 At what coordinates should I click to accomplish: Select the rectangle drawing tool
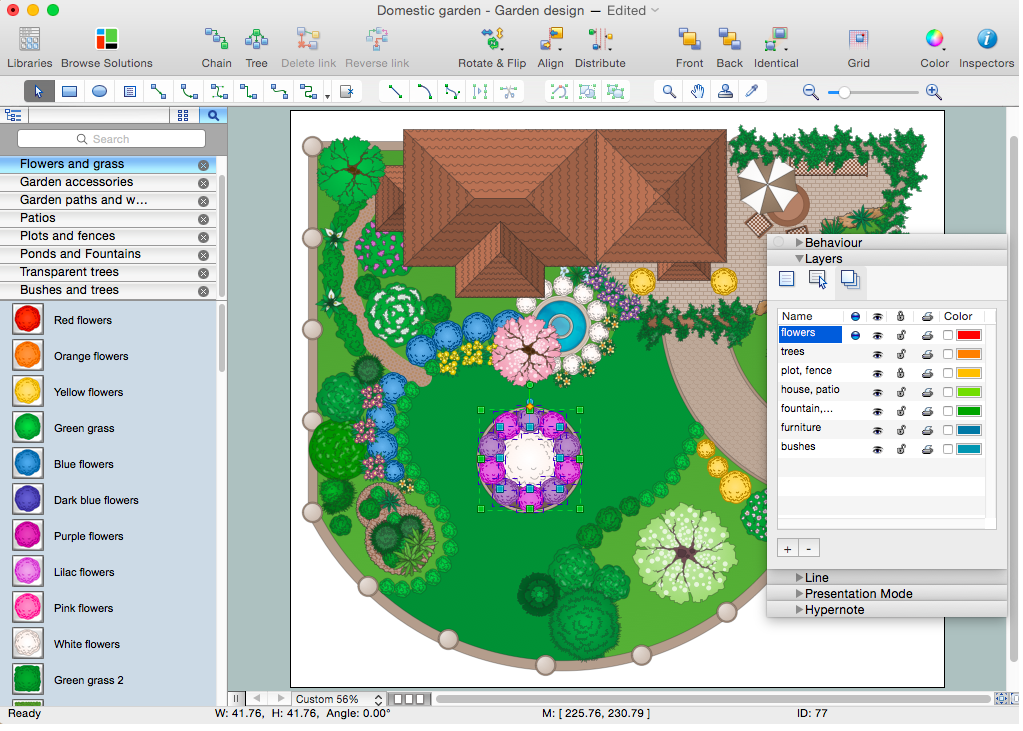point(69,91)
